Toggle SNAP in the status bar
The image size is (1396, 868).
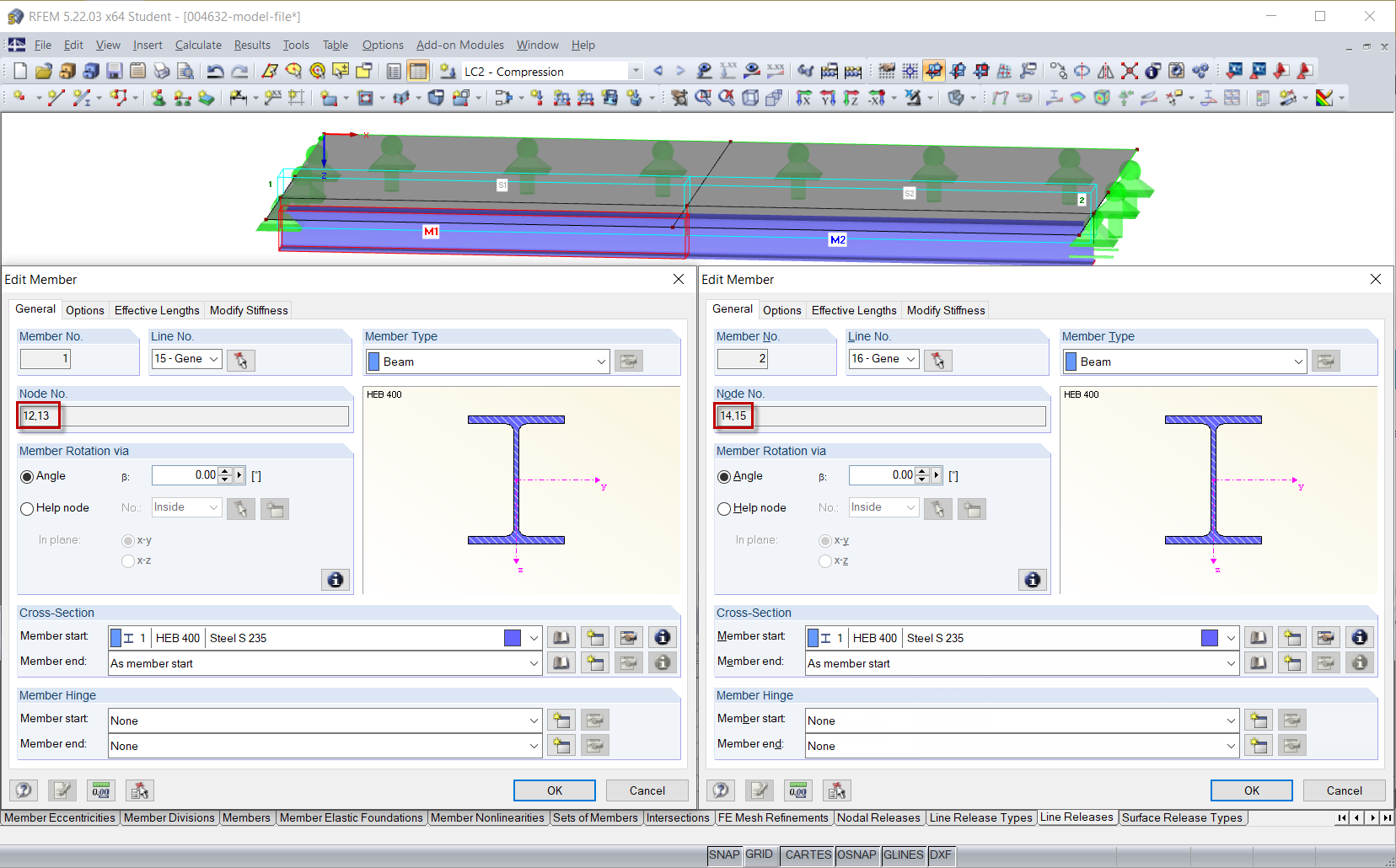click(x=724, y=855)
